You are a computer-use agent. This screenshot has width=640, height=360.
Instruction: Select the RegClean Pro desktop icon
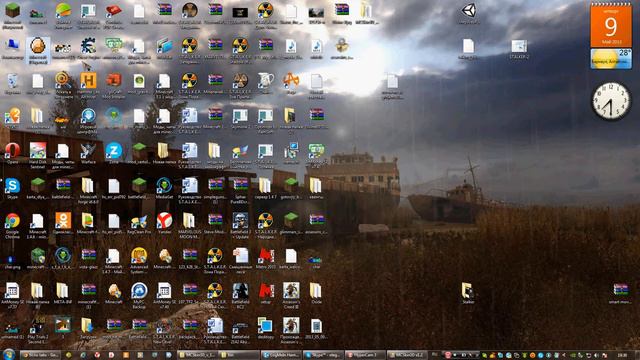click(139, 223)
